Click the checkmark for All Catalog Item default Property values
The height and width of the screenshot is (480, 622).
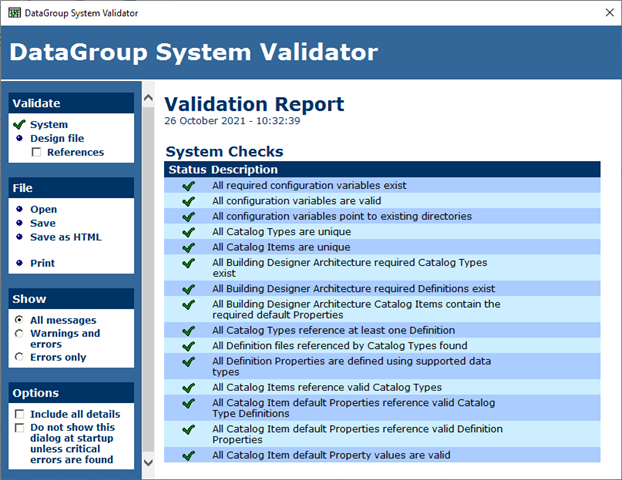click(x=188, y=455)
